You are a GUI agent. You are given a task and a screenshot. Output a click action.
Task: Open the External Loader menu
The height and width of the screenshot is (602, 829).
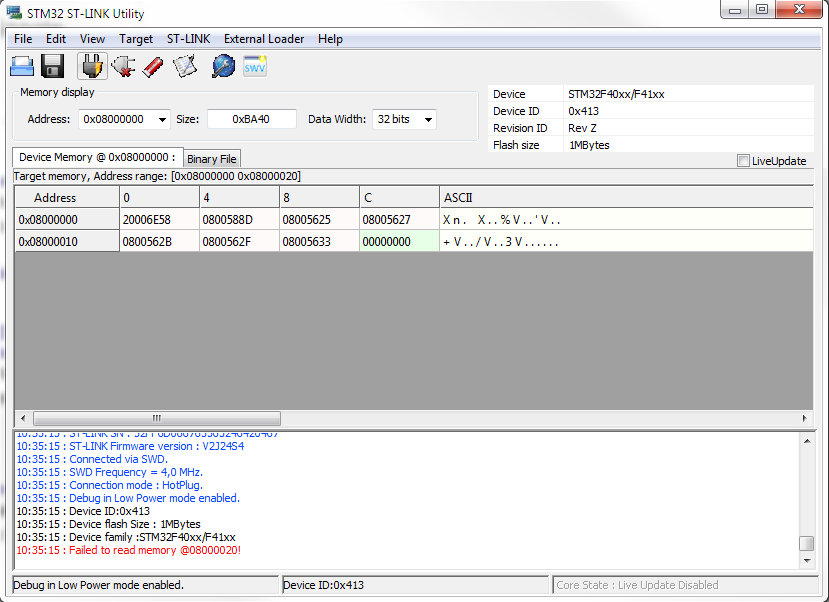264,39
